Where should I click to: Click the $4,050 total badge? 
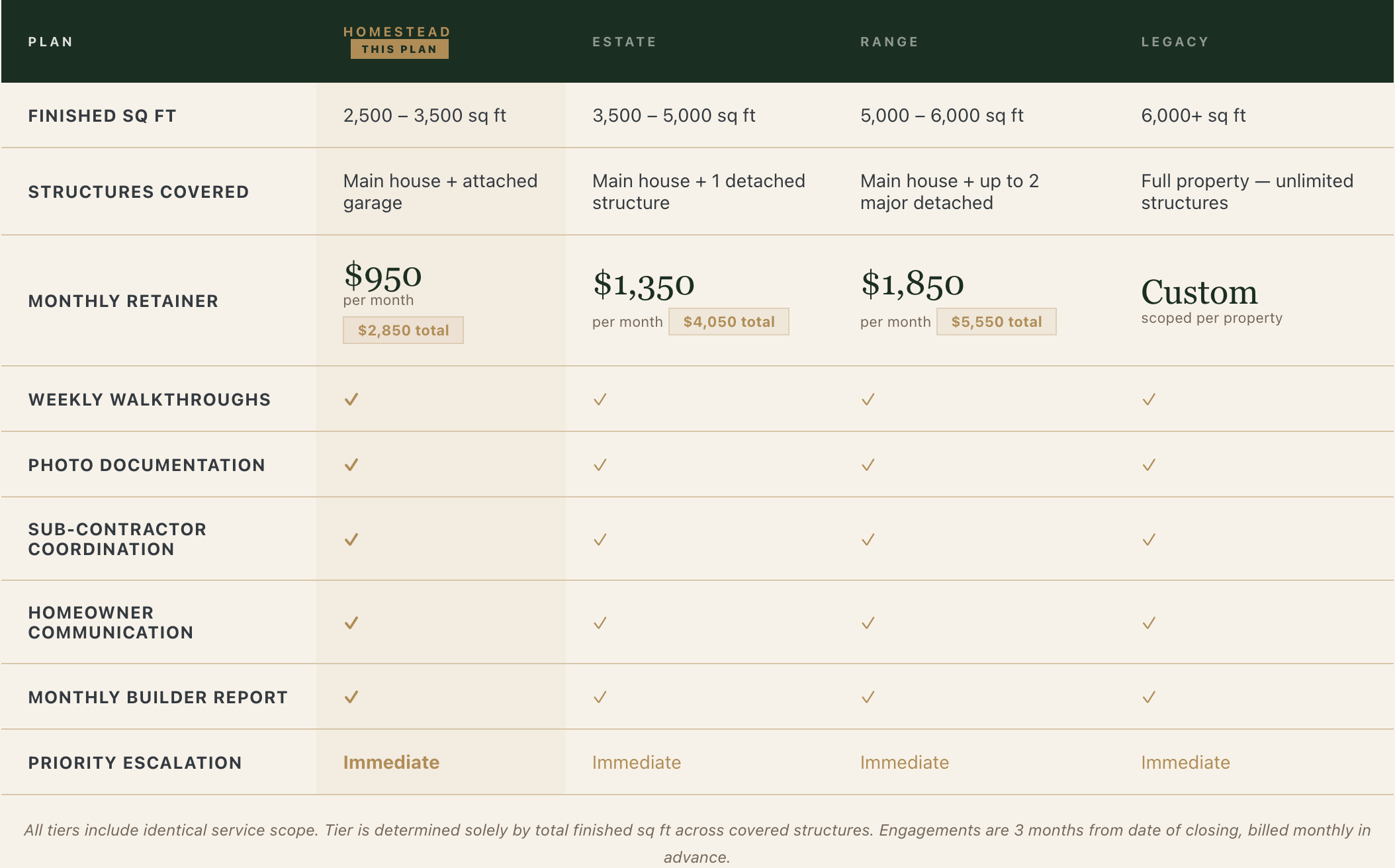(x=729, y=322)
